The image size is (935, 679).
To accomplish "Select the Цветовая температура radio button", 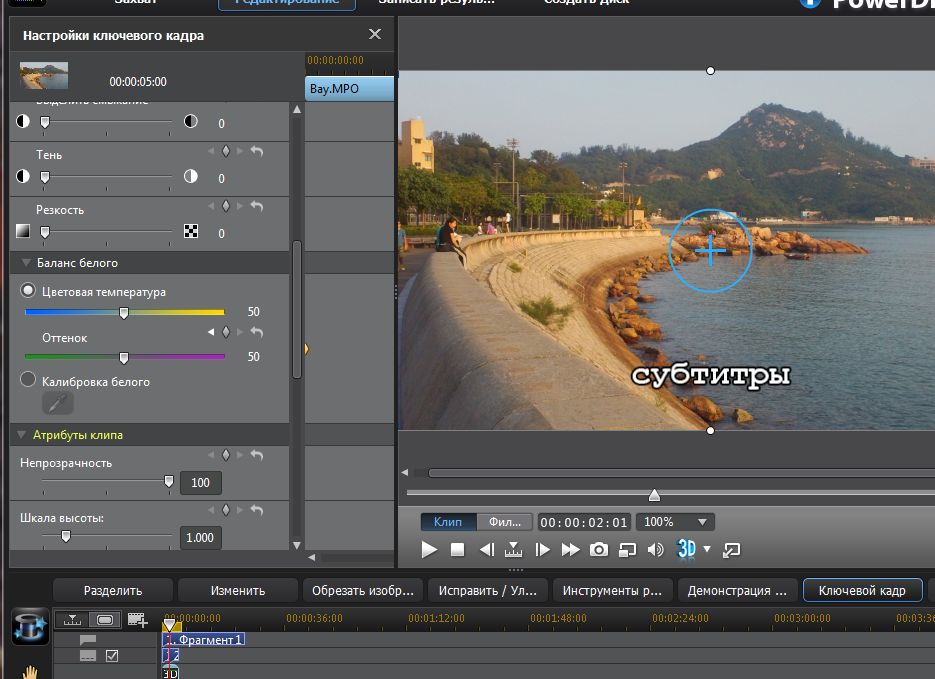I will 28,291.
